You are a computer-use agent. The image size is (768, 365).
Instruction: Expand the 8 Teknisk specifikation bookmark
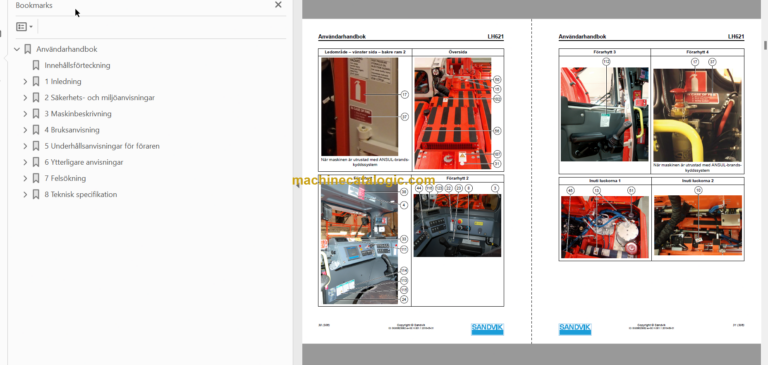(x=25, y=195)
